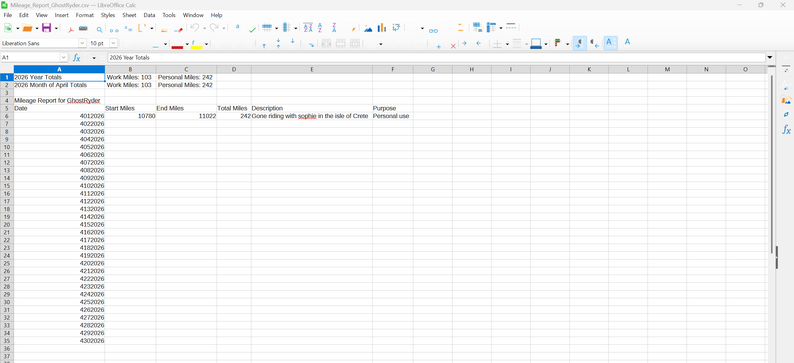The height and width of the screenshot is (363, 794).
Task: Click the Name Box showing A1
Action: point(30,58)
